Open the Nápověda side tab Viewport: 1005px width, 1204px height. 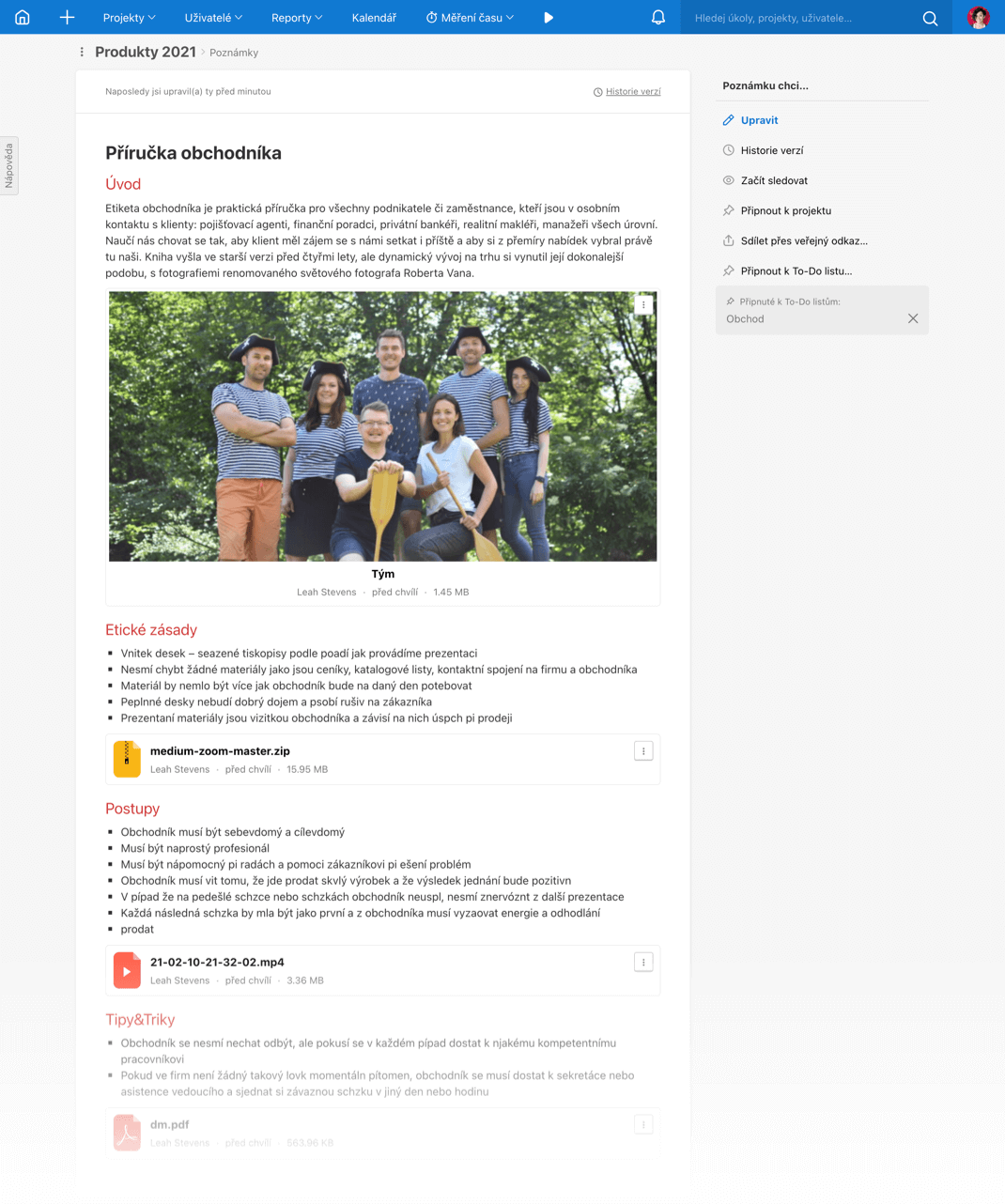click(8, 165)
